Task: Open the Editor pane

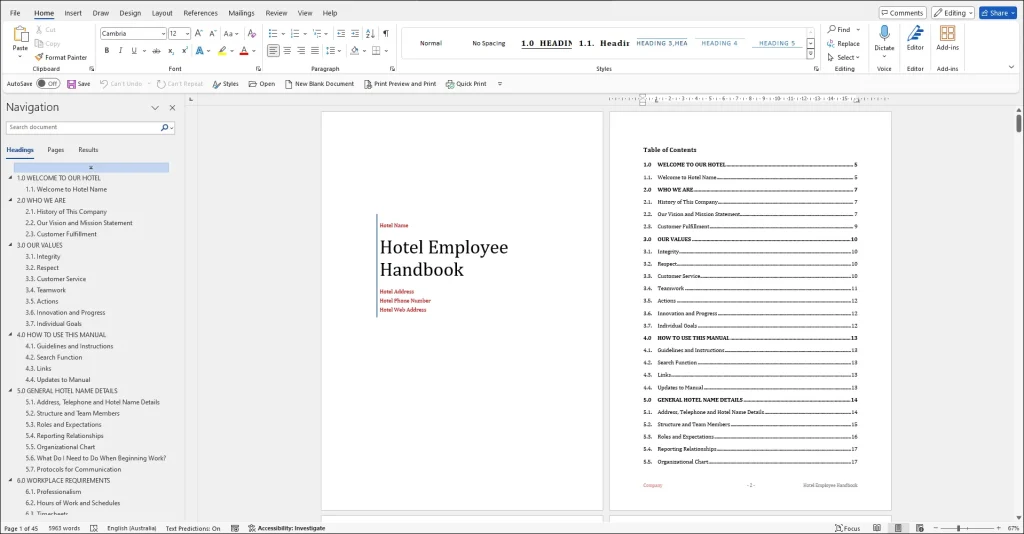Action: tap(915, 38)
